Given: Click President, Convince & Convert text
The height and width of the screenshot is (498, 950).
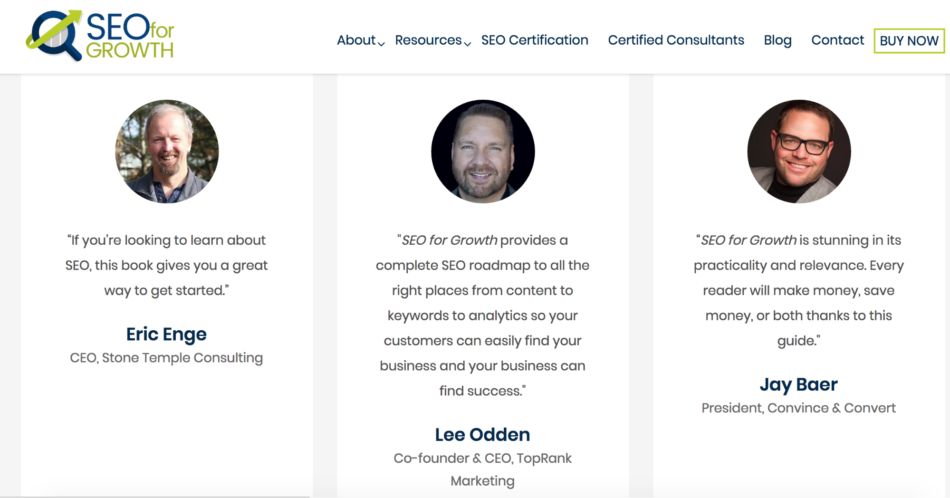Looking at the screenshot, I should coord(798,408).
